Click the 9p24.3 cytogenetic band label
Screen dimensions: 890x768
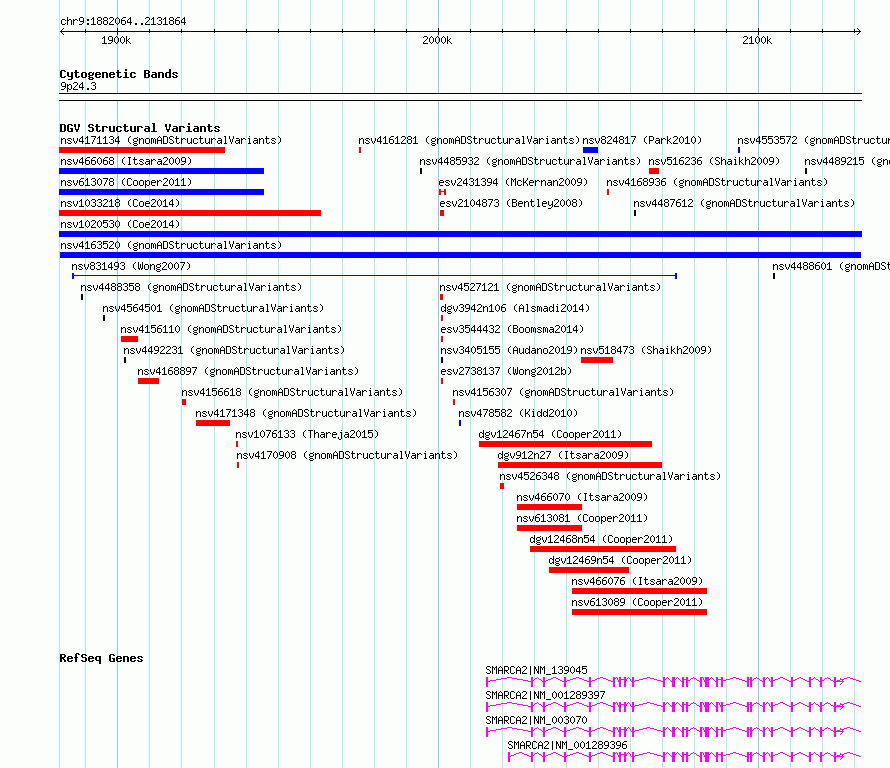(x=78, y=86)
